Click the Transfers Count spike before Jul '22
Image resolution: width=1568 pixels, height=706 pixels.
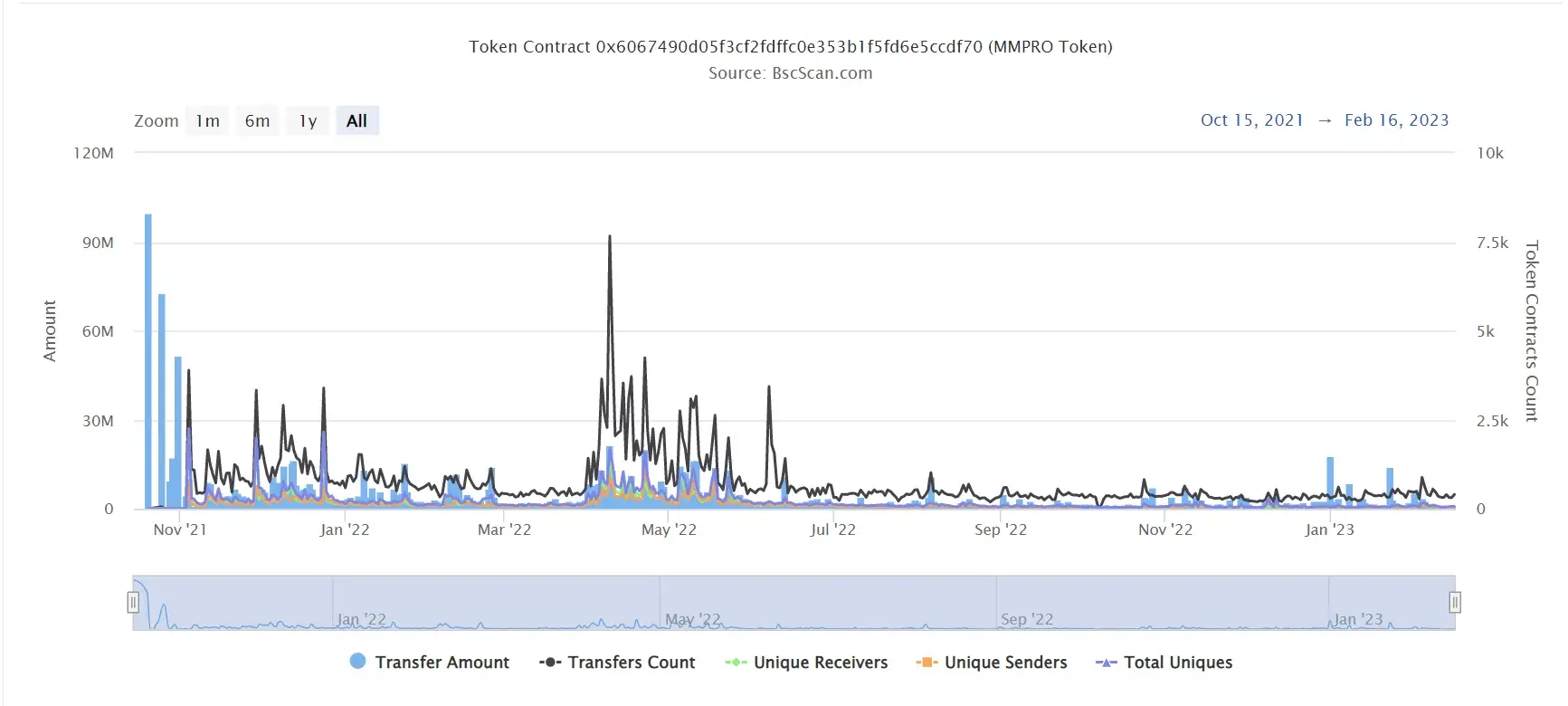769,389
